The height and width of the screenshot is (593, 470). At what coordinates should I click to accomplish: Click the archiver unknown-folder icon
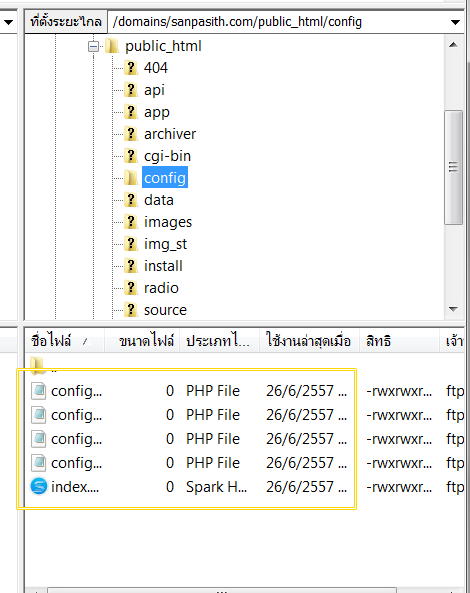click(x=131, y=134)
